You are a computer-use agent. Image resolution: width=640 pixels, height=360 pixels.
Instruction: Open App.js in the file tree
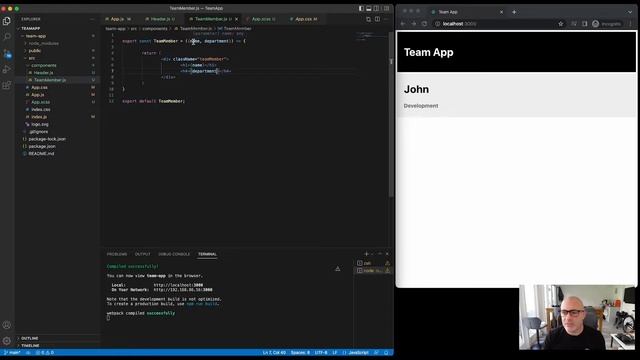38,95
